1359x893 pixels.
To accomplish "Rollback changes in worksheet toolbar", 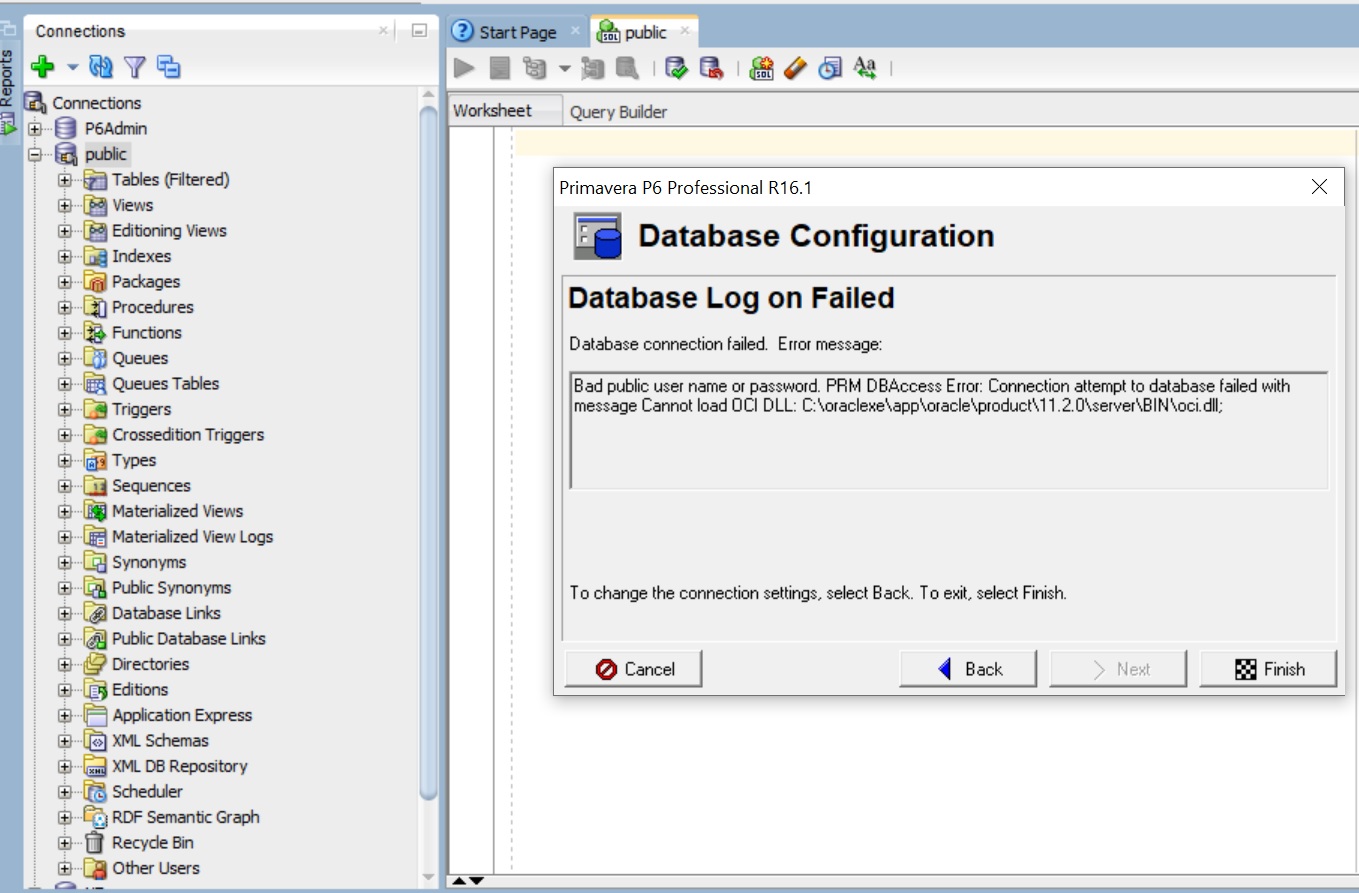I will 711,68.
